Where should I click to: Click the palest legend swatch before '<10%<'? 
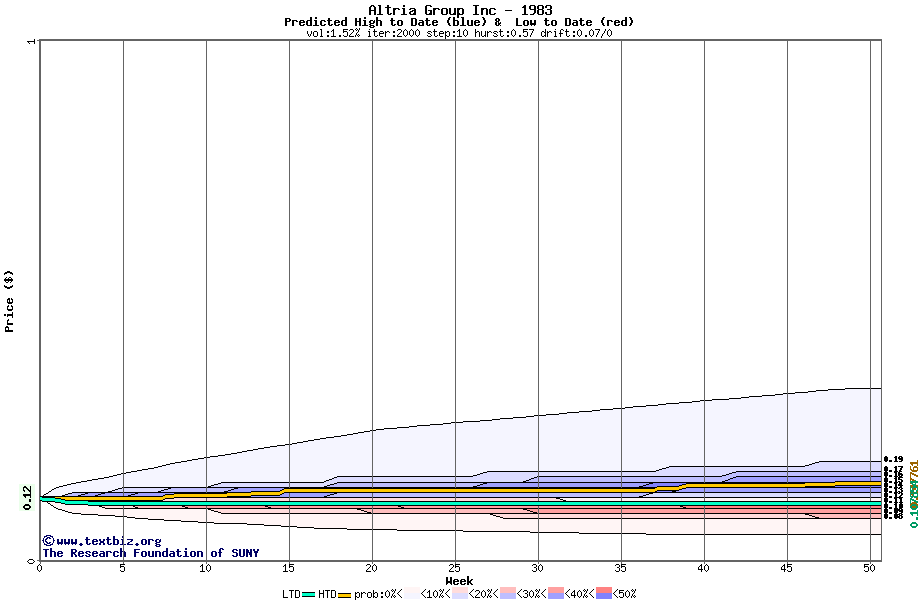click(x=412, y=594)
